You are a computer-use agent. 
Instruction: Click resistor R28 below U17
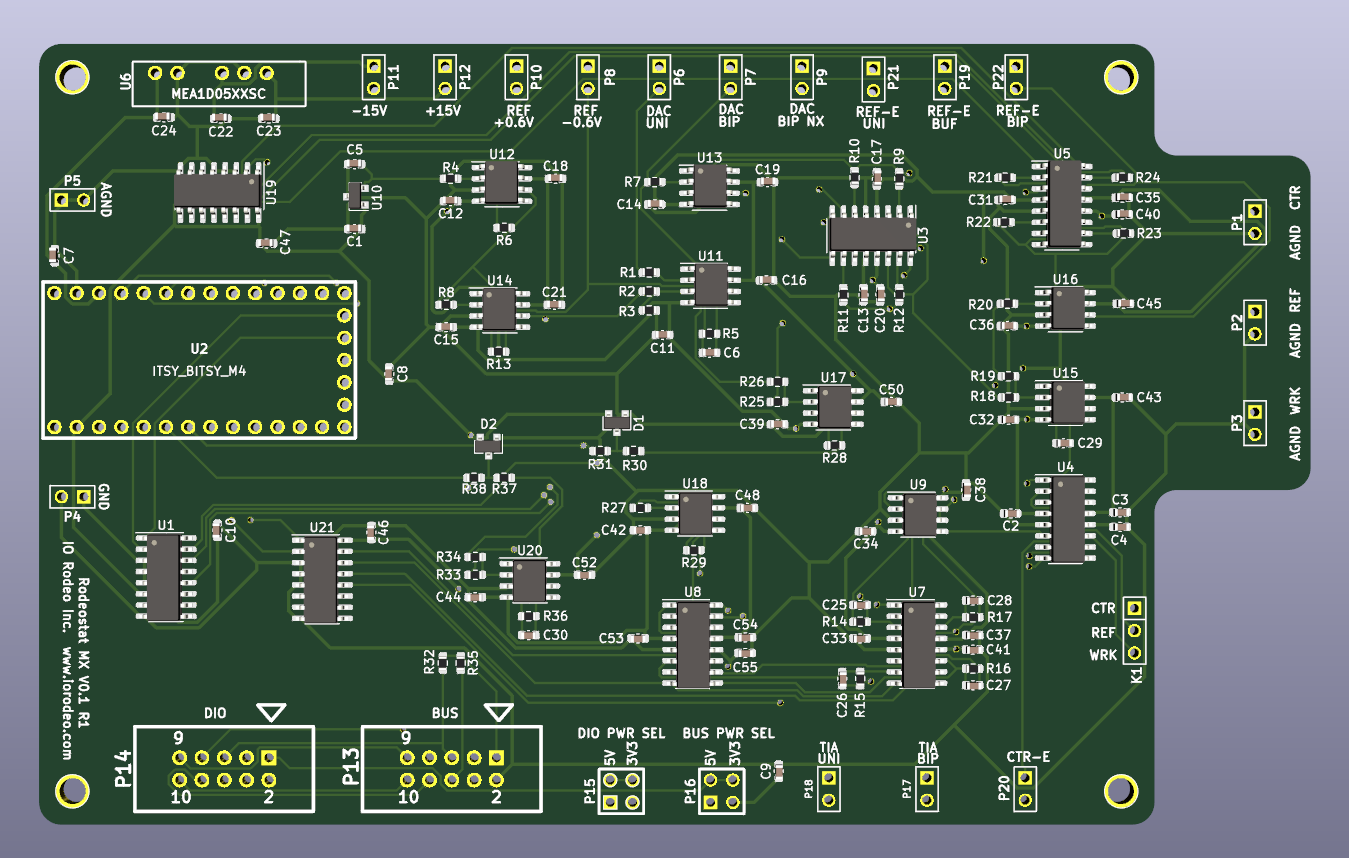833,444
